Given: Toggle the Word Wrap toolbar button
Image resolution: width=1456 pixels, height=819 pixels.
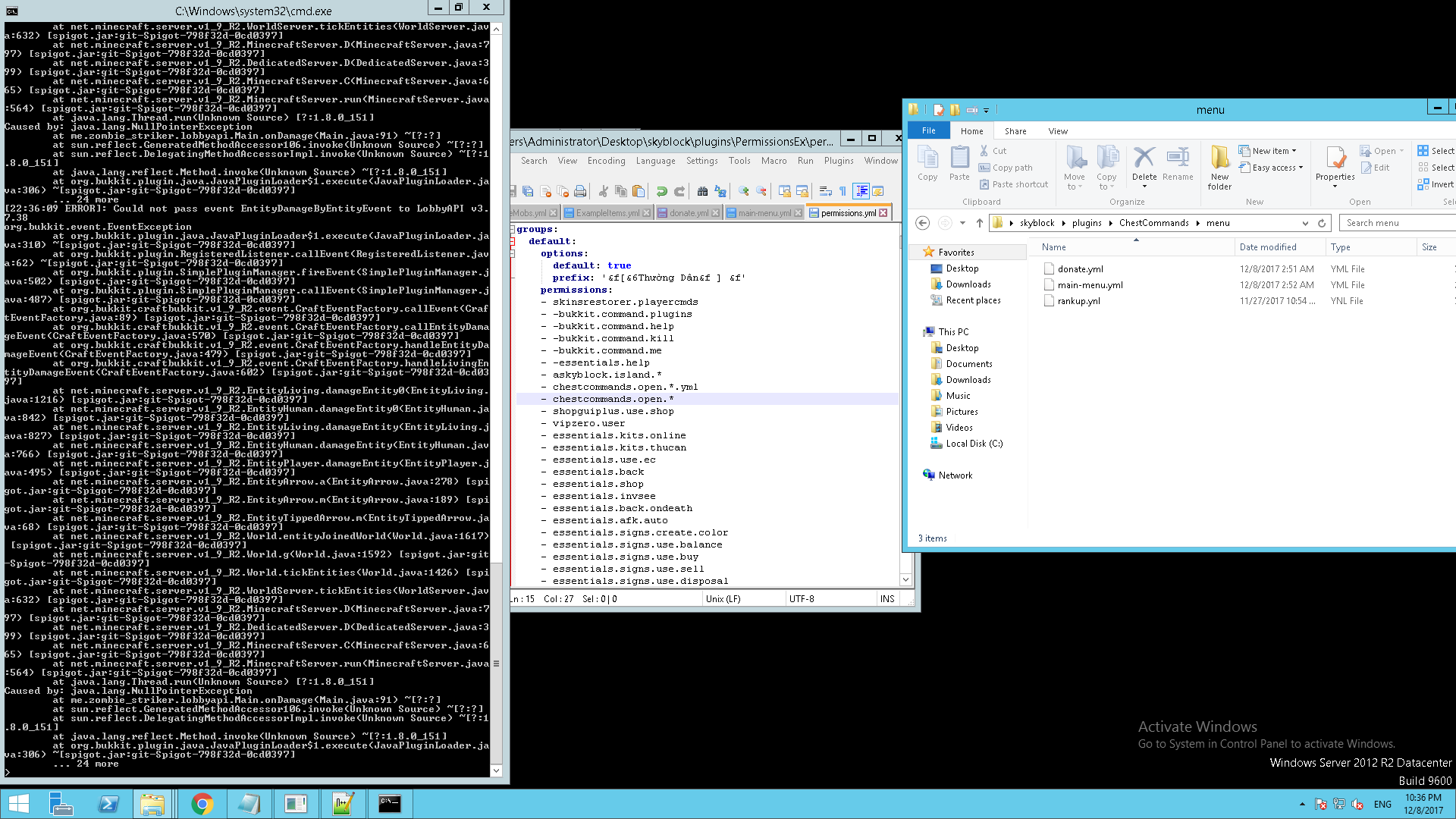Looking at the screenshot, I should [825, 191].
